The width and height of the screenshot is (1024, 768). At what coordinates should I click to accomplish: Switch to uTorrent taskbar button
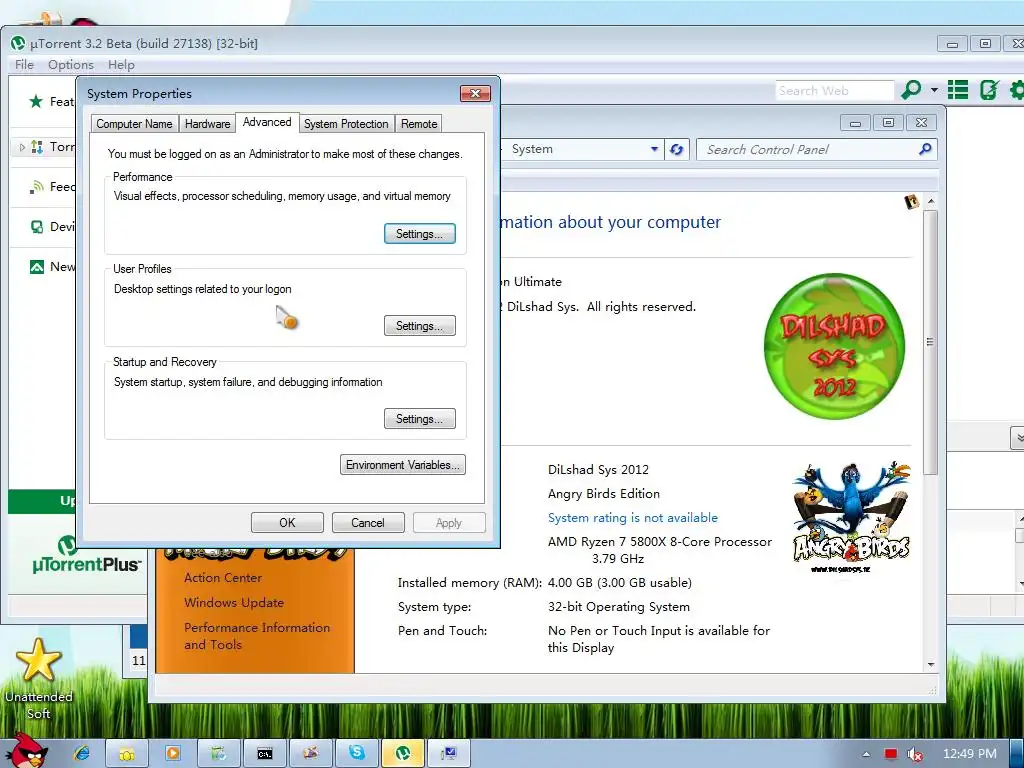(x=403, y=754)
